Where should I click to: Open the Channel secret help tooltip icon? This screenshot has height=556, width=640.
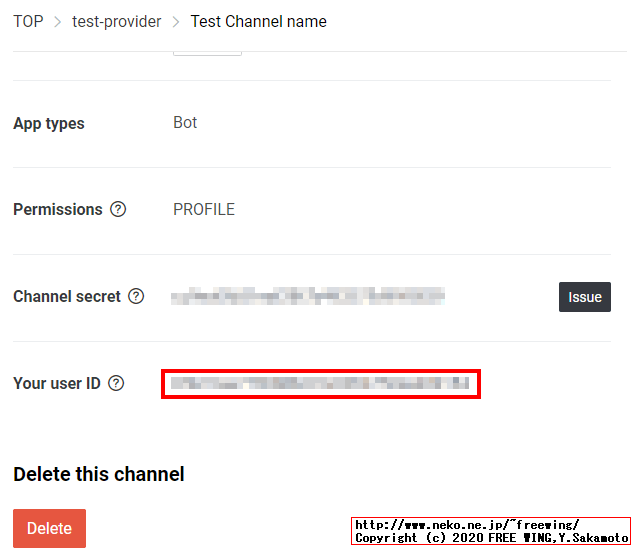pyautogui.click(x=136, y=297)
